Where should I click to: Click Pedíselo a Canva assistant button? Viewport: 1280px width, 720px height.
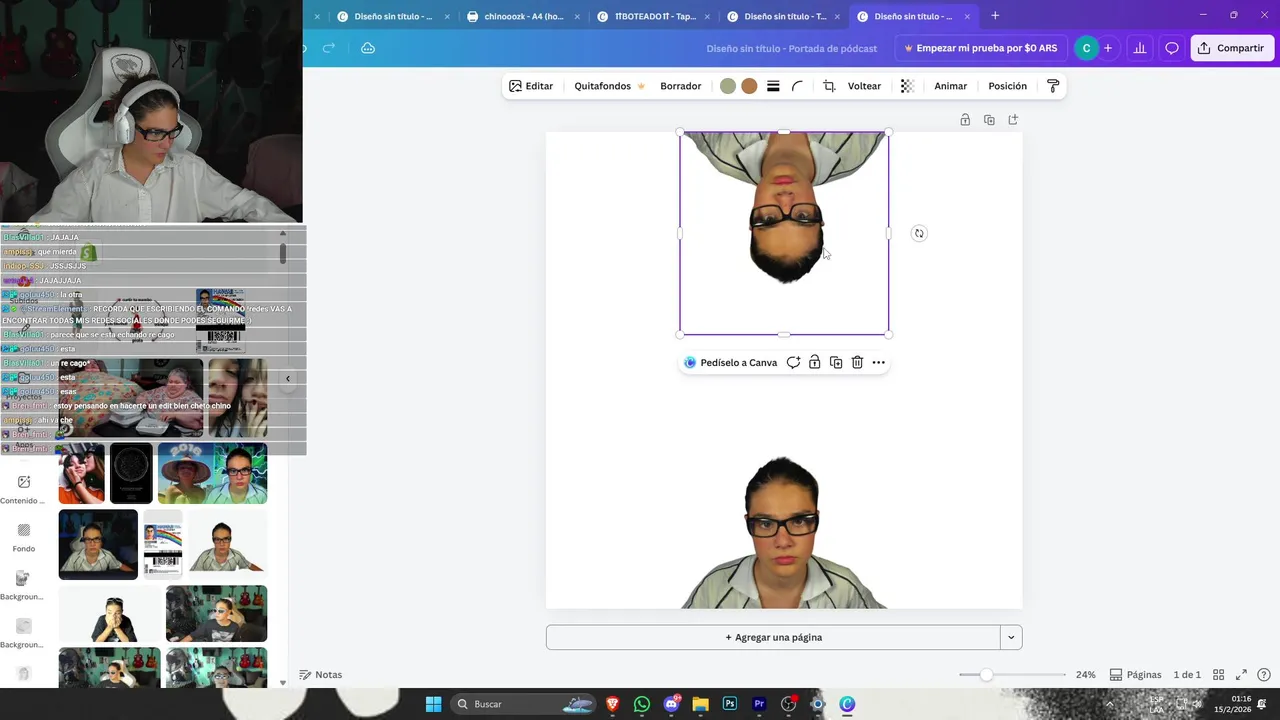pyautogui.click(x=730, y=362)
